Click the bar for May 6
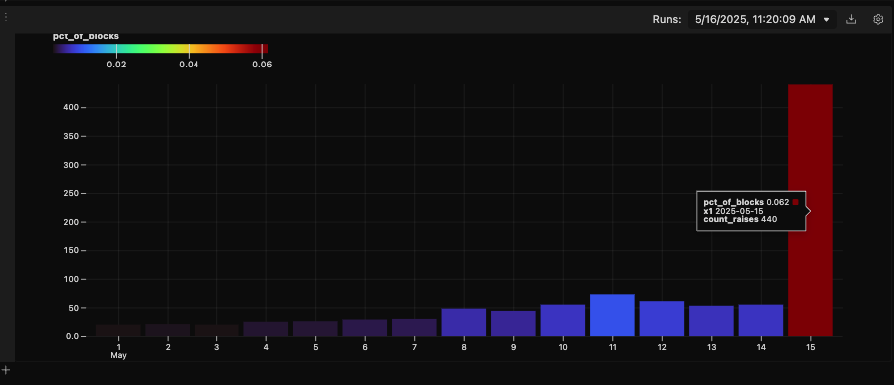This screenshot has height=385, width=894. [365, 327]
